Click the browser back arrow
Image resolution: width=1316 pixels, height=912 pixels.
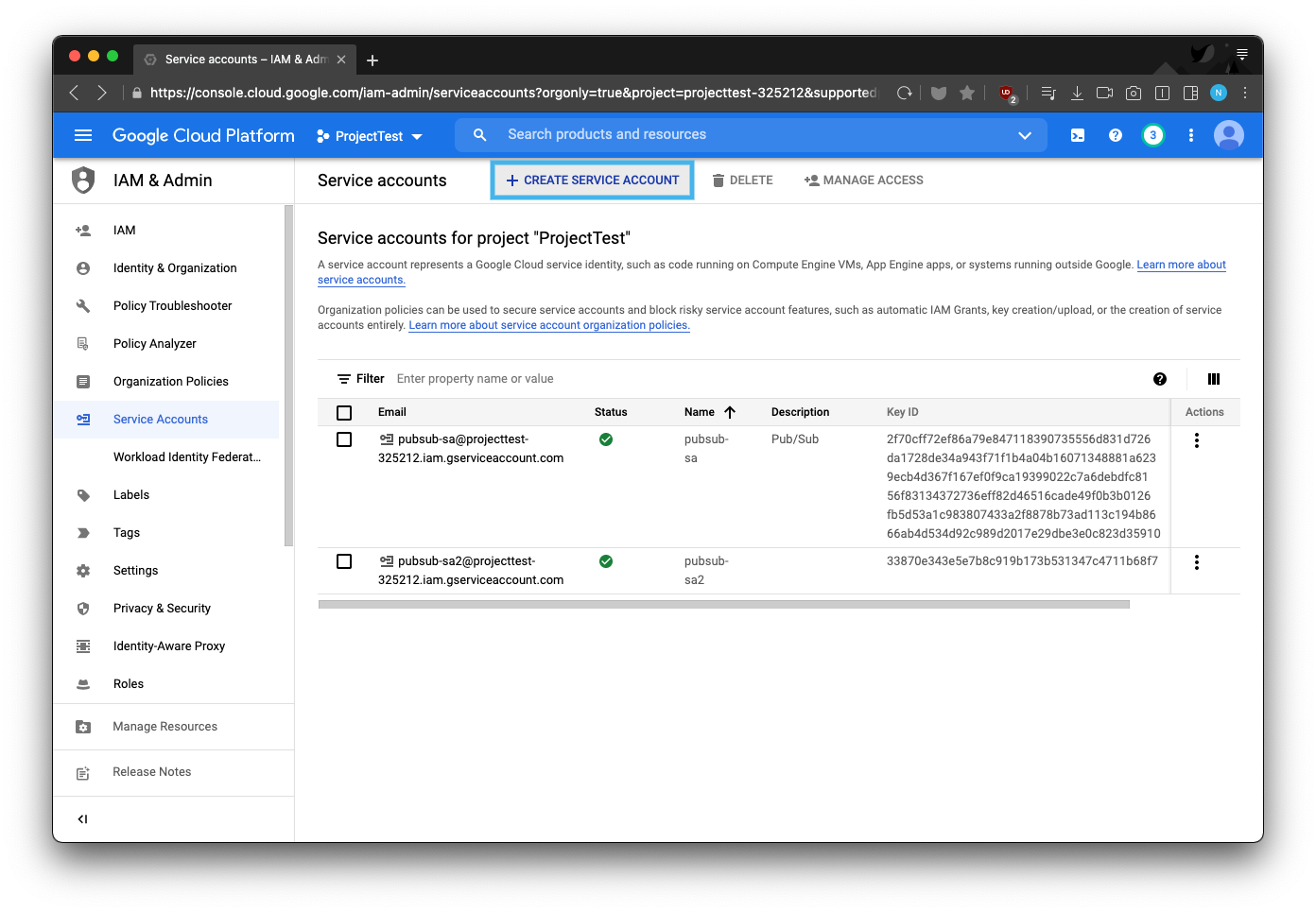[x=74, y=93]
